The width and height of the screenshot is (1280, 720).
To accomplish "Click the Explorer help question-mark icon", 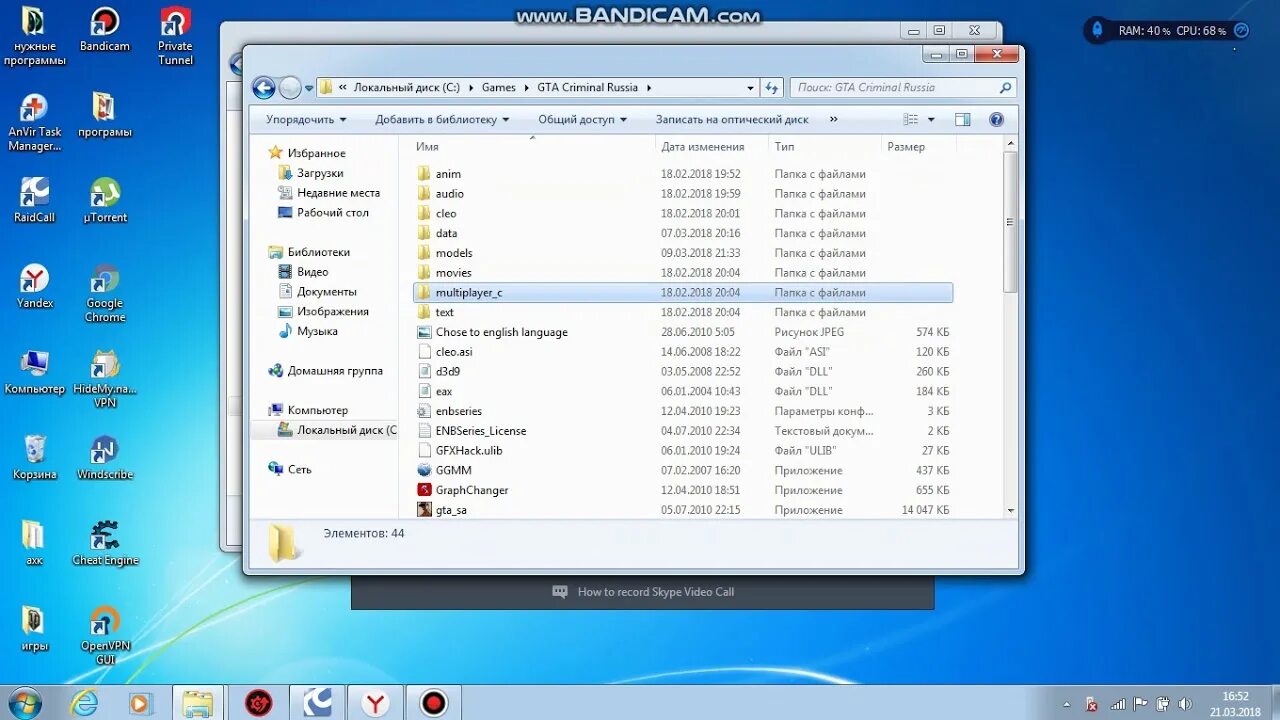I will tap(996, 119).
